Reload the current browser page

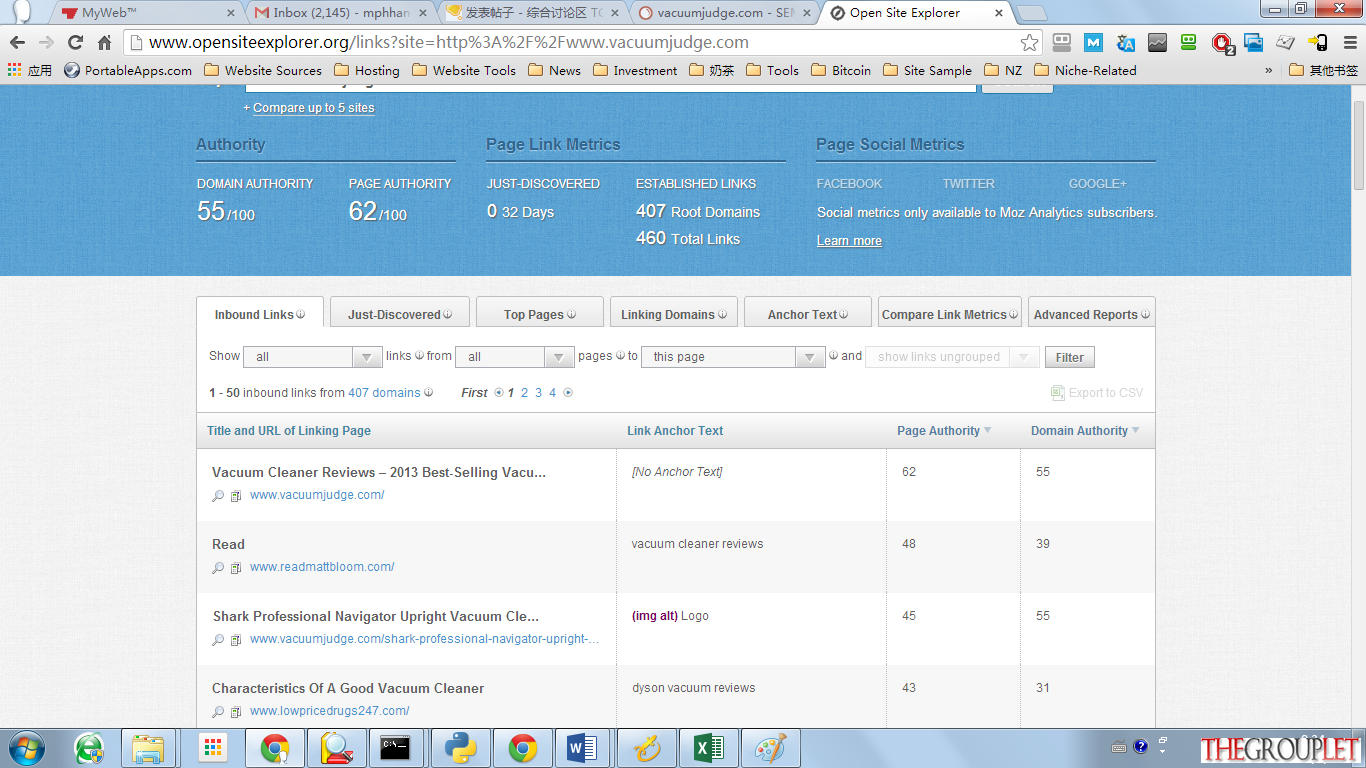click(x=75, y=42)
